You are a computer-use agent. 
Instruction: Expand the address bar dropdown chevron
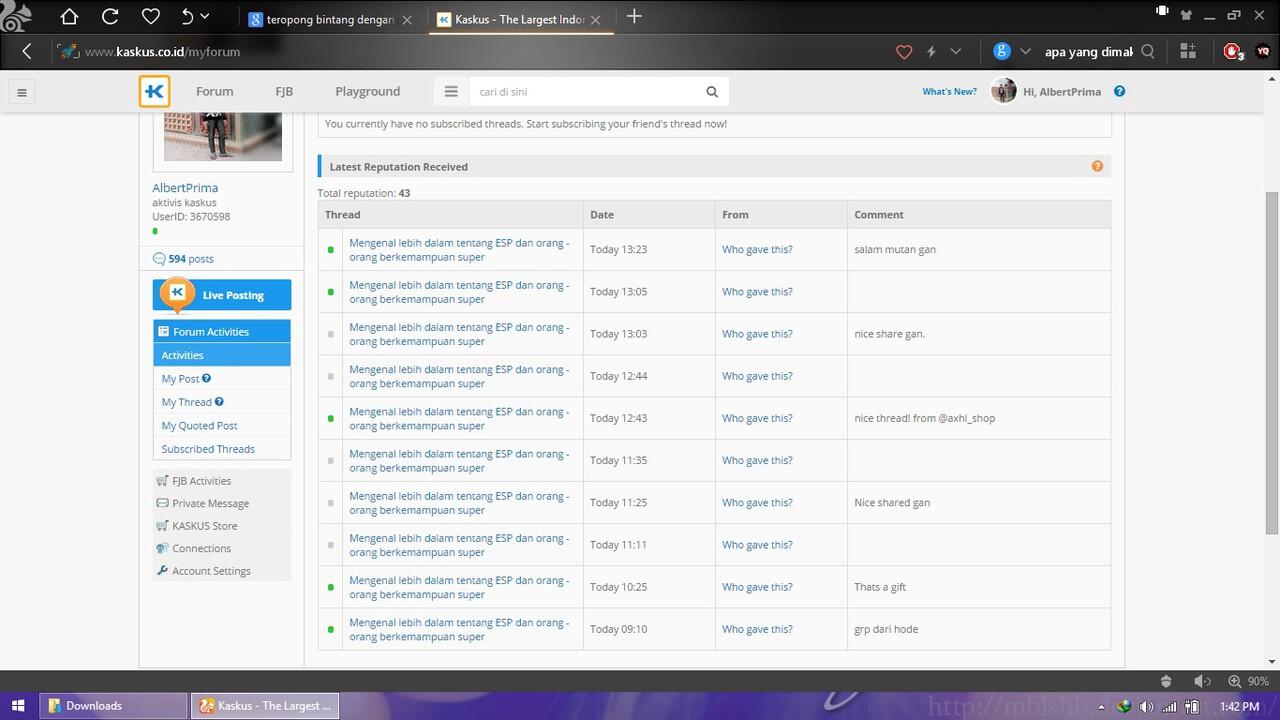956,51
